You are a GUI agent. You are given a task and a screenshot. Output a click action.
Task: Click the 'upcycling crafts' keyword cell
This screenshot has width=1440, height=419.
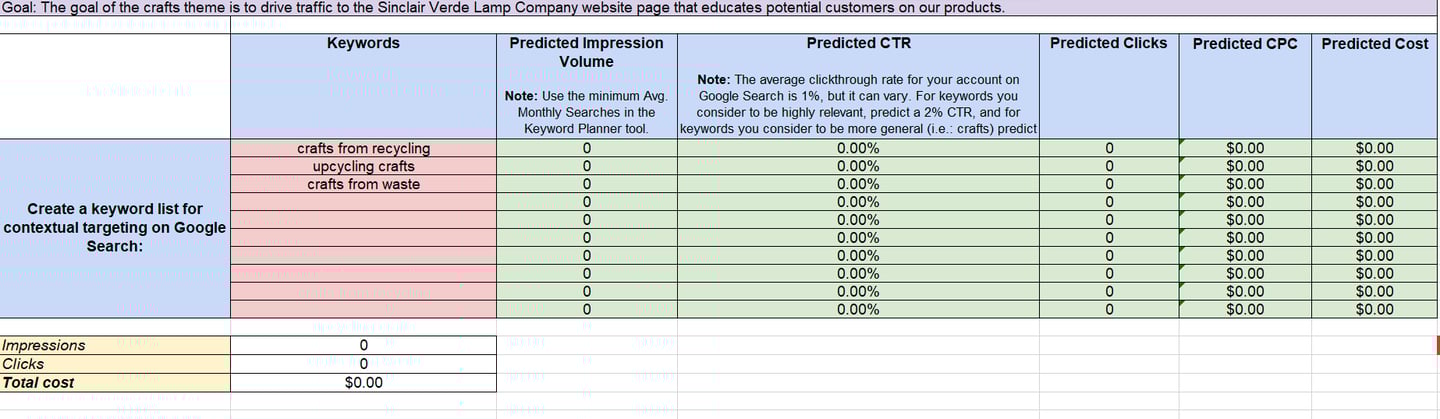point(363,166)
